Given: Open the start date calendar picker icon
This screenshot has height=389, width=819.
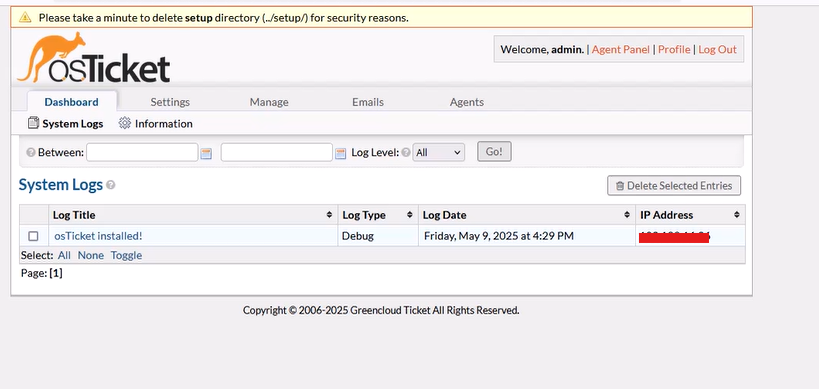Looking at the screenshot, I should click(206, 154).
